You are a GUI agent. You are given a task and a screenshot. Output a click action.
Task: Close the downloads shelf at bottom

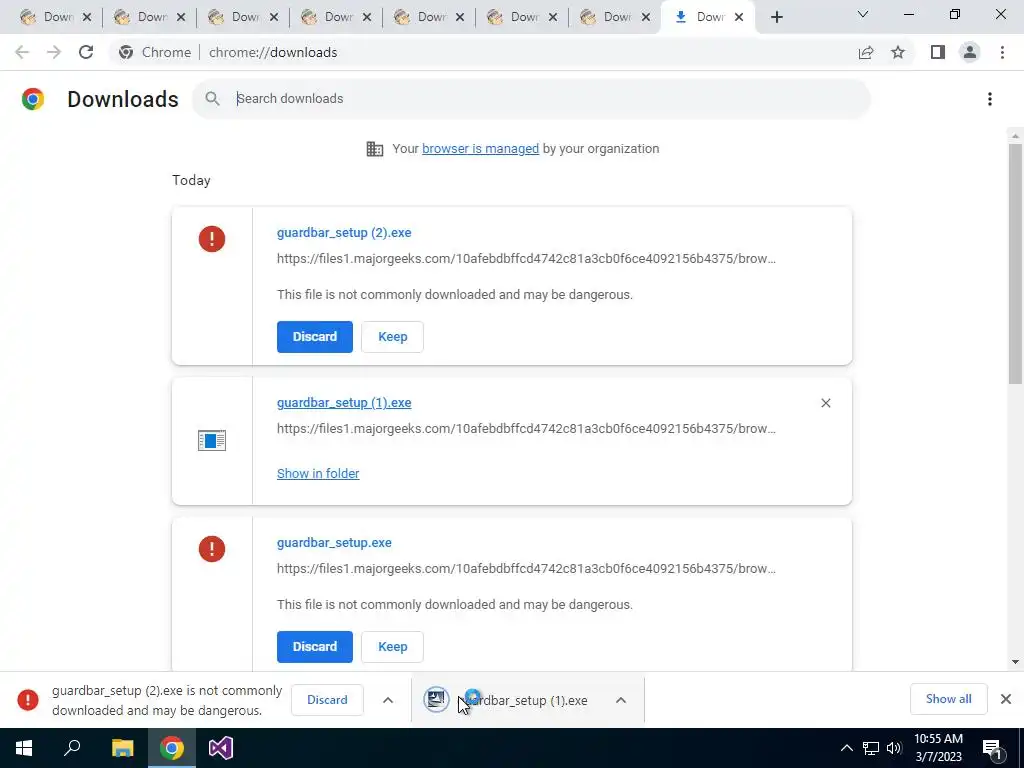tap(1006, 699)
